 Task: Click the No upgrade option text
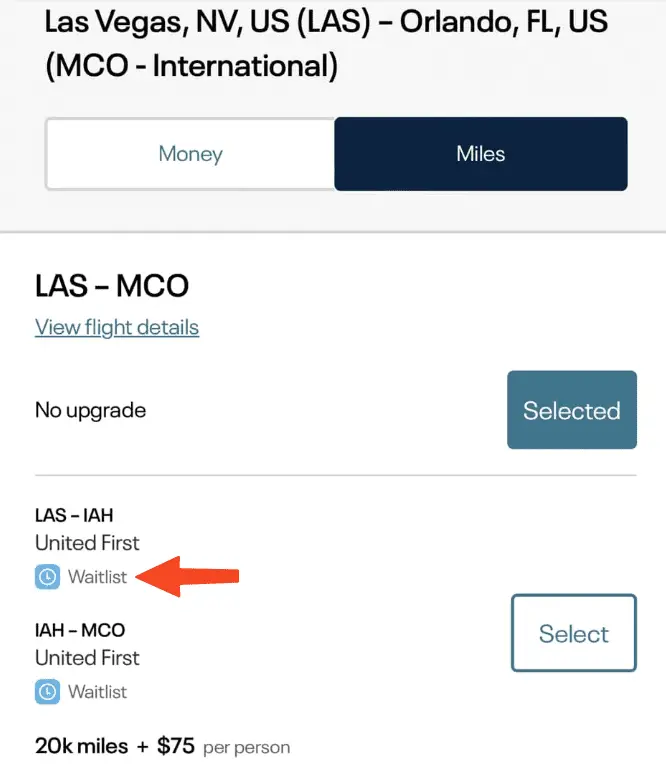(91, 411)
